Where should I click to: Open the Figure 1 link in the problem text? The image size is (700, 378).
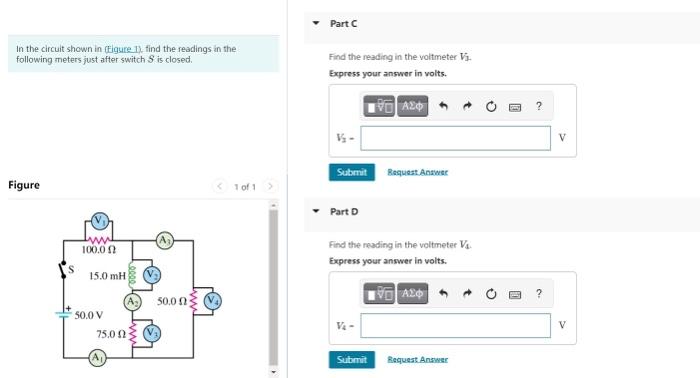pyautogui.click(x=123, y=49)
